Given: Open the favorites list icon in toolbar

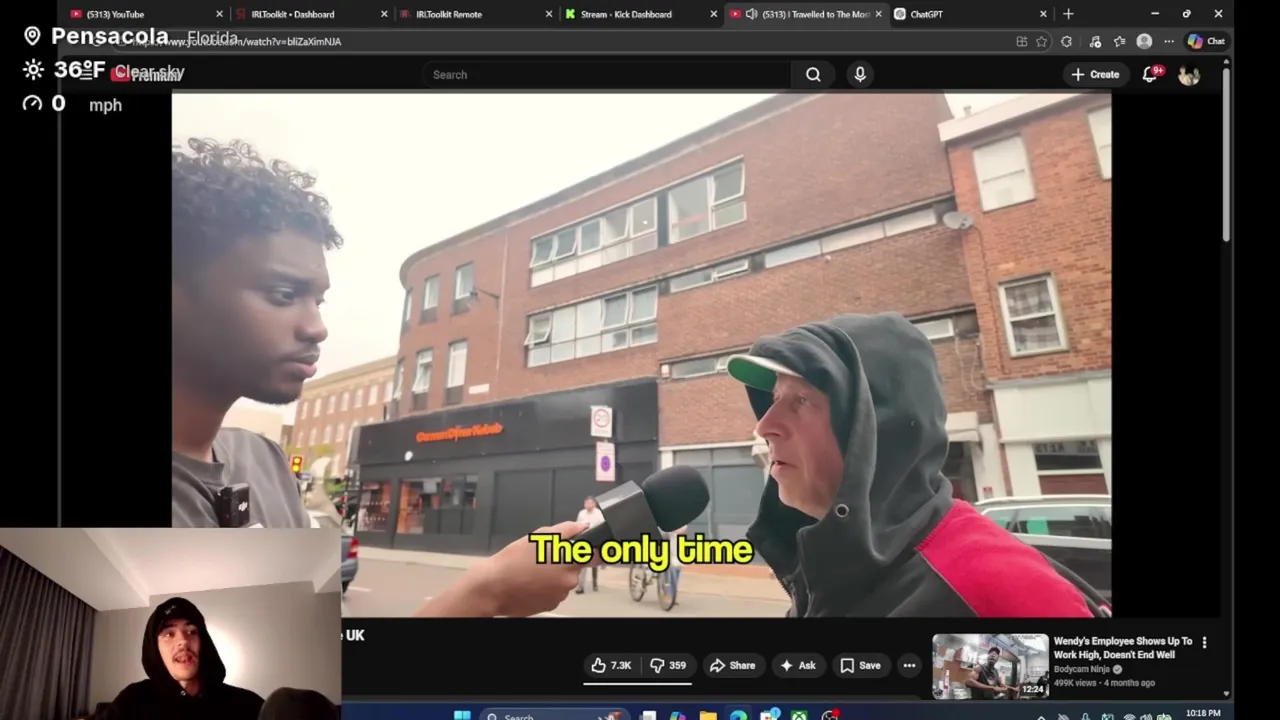Looking at the screenshot, I should pyautogui.click(x=1119, y=41).
